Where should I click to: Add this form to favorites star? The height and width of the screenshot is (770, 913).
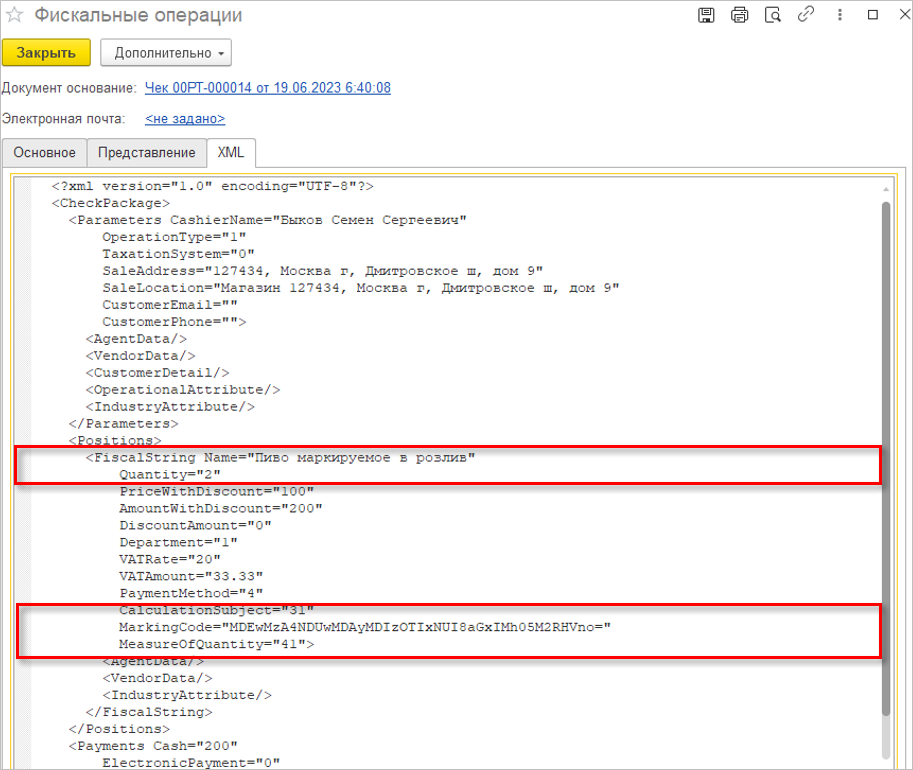(15, 17)
